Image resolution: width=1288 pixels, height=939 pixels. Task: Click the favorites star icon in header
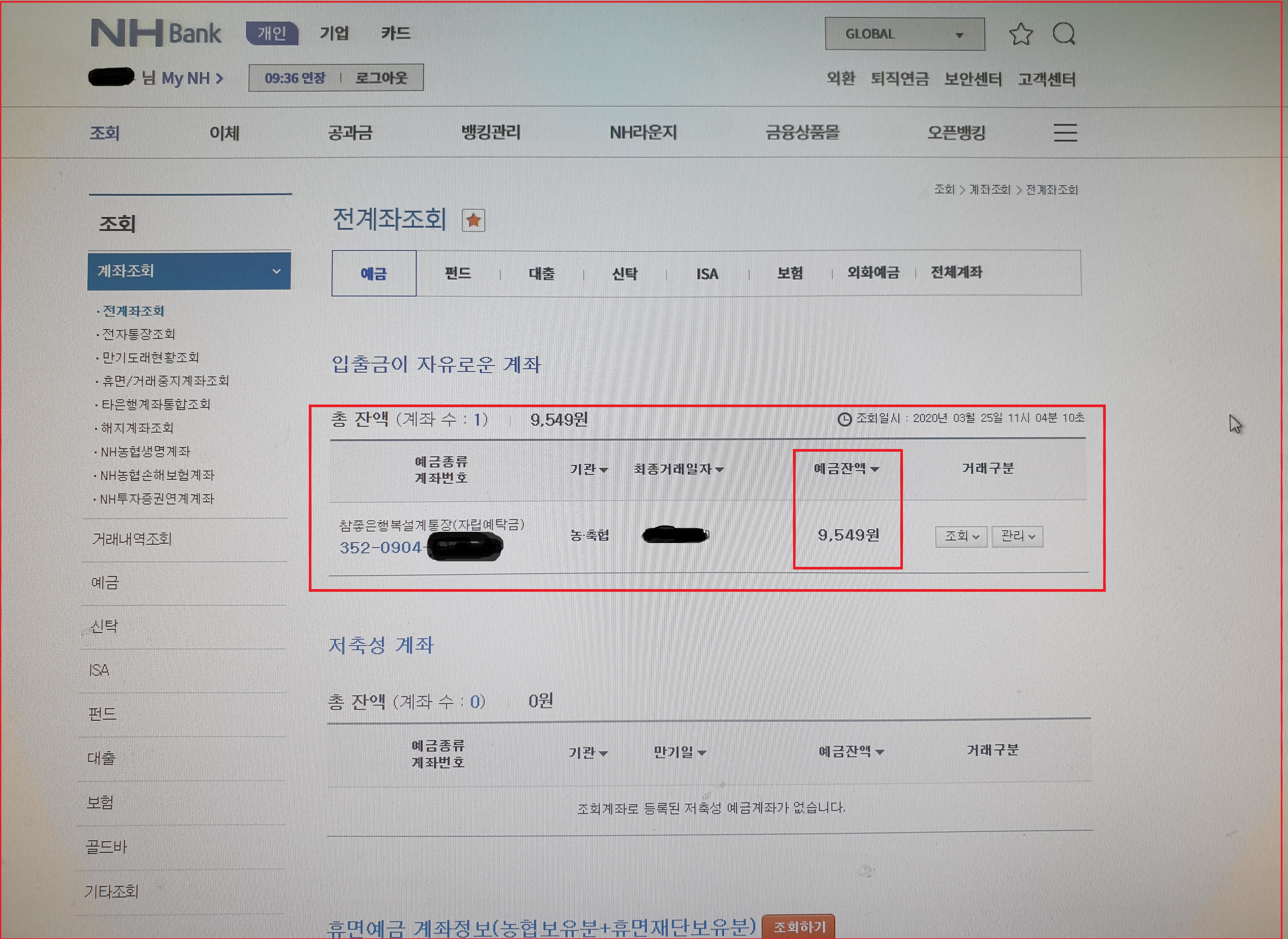pyautogui.click(x=1020, y=34)
